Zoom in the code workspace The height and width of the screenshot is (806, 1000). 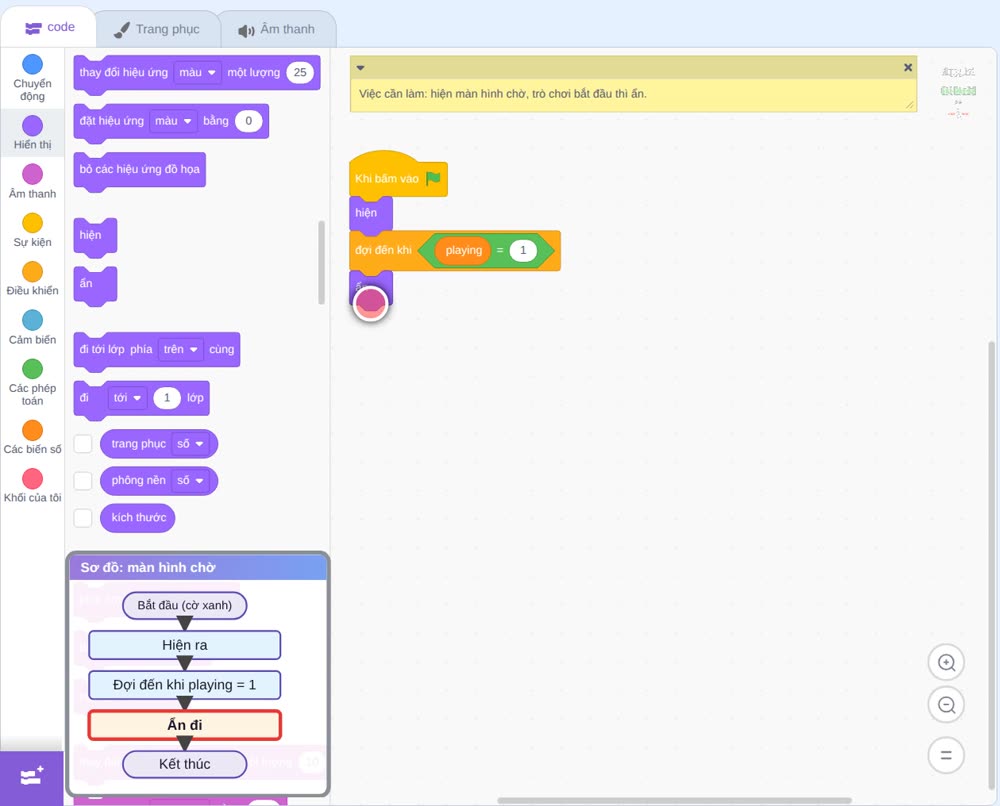pyautogui.click(x=946, y=663)
